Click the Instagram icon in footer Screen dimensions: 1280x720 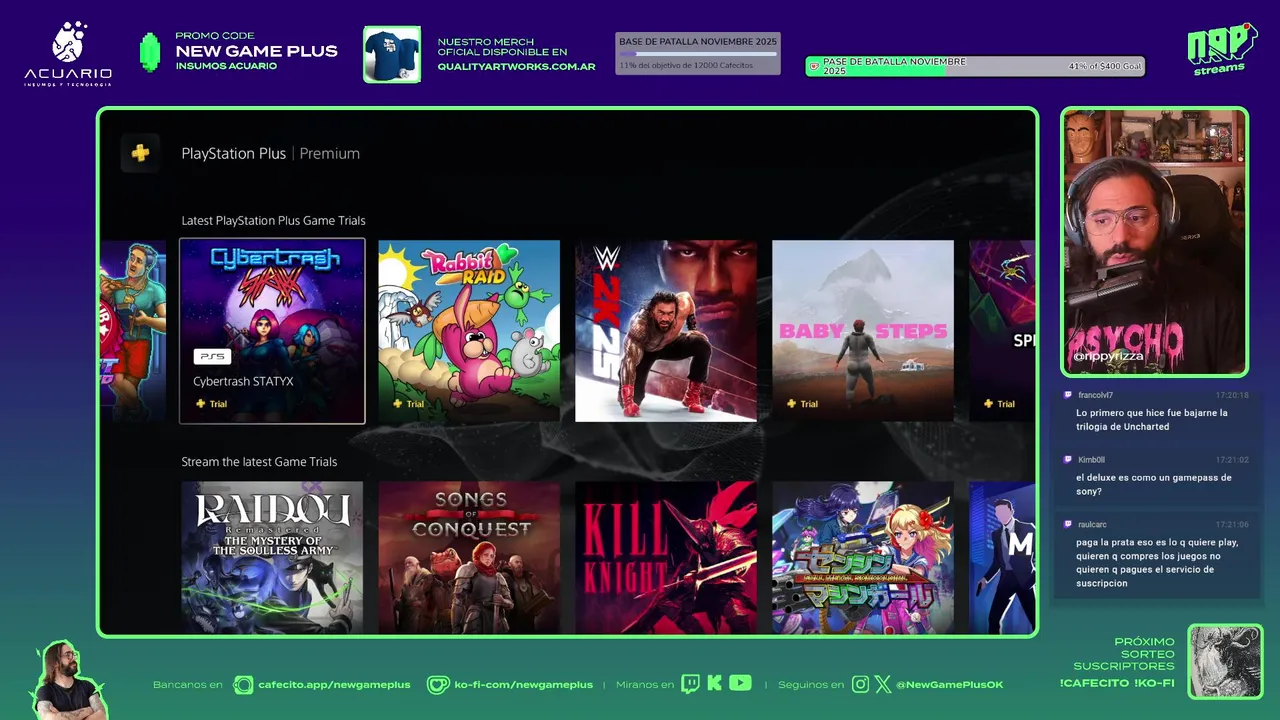(x=860, y=685)
